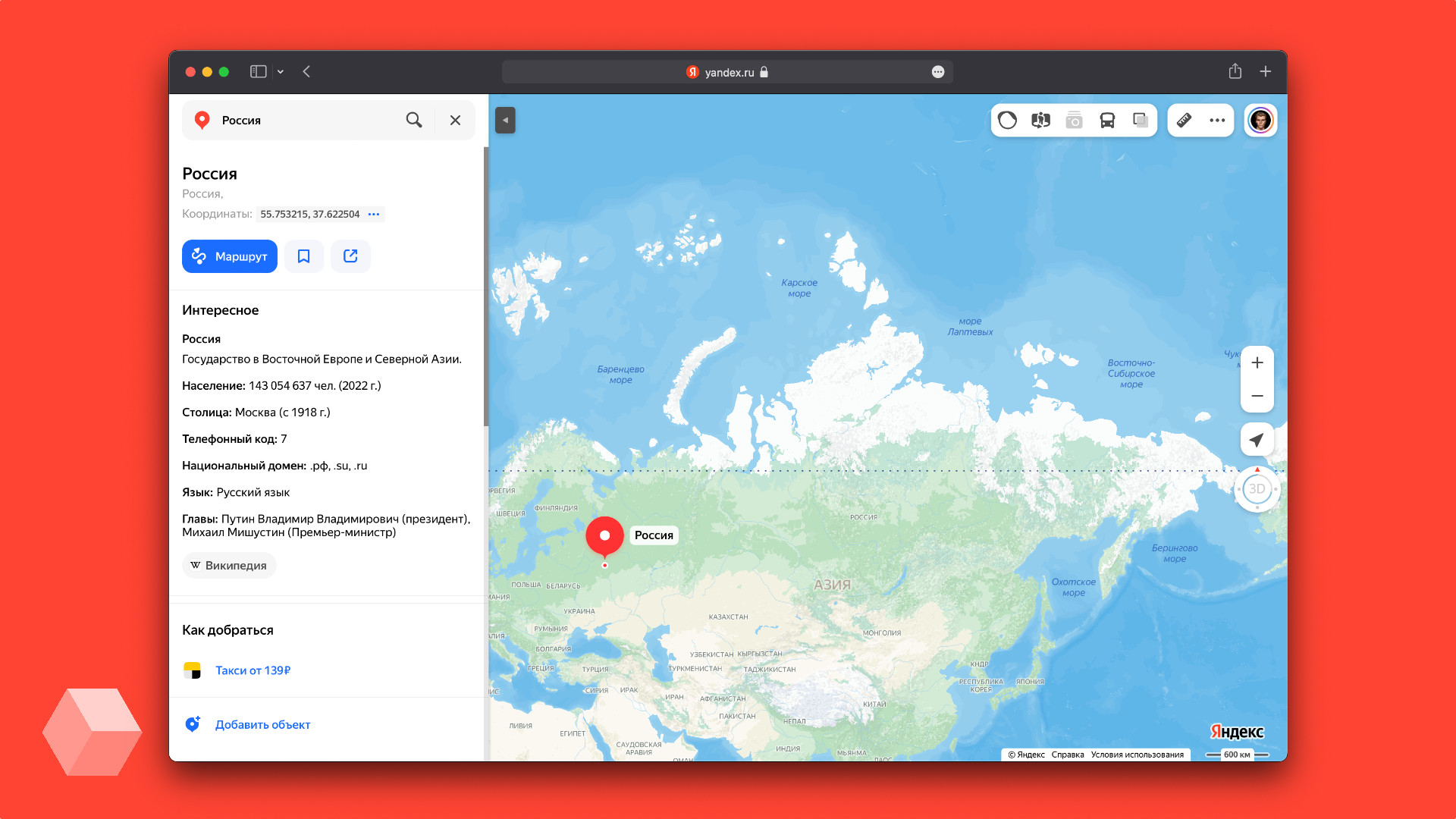Click the 600 км map scale bar
The height and width of the screenshot is (819, 1456).
coord(1237,755)
